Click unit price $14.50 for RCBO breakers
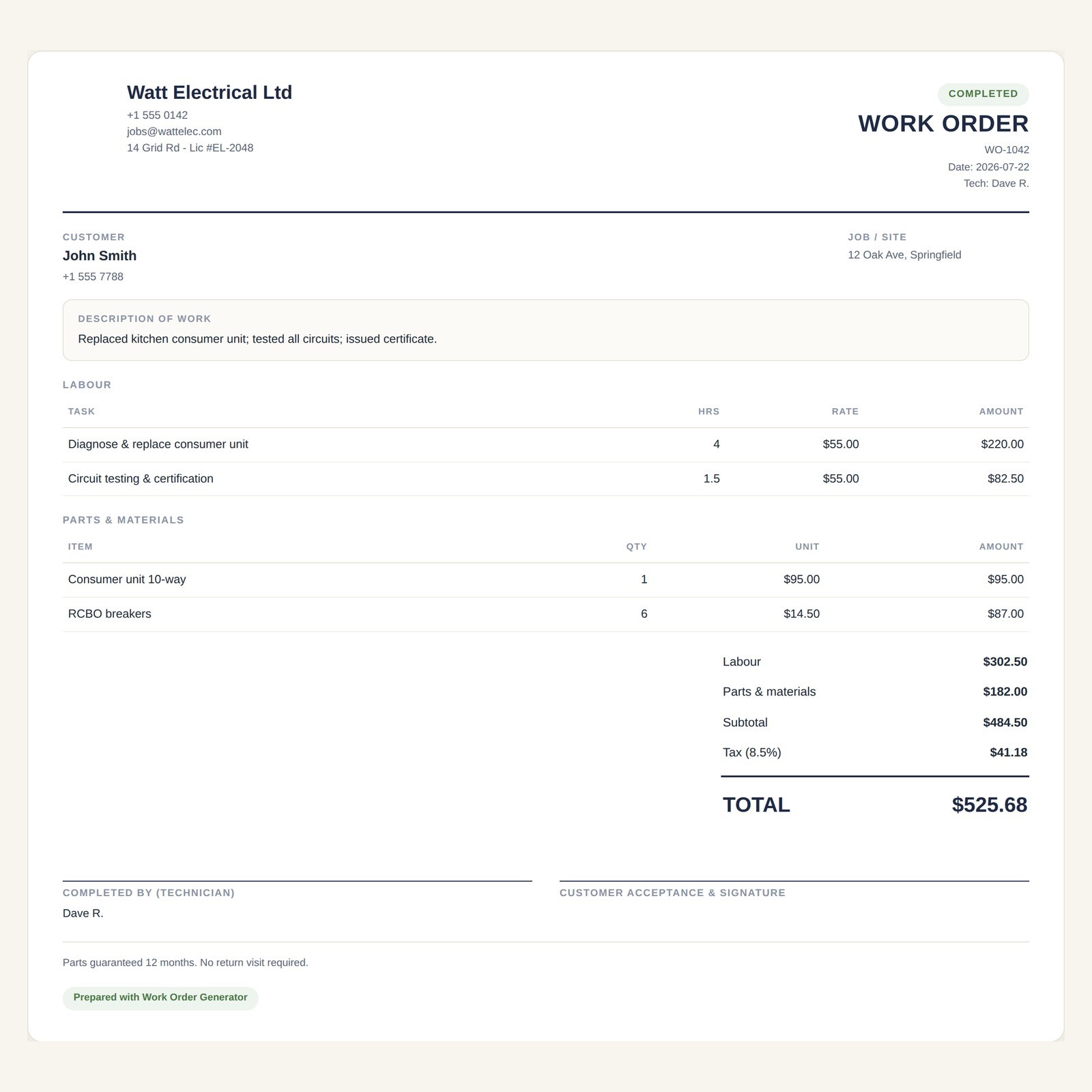This screenshot has height=1092, width=1092. [801, 614]
